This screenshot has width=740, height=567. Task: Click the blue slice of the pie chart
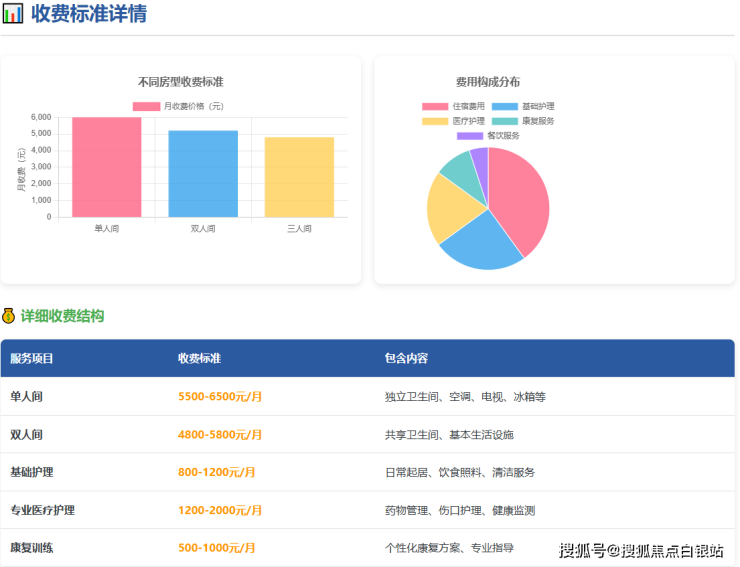[x=479, y=245]
